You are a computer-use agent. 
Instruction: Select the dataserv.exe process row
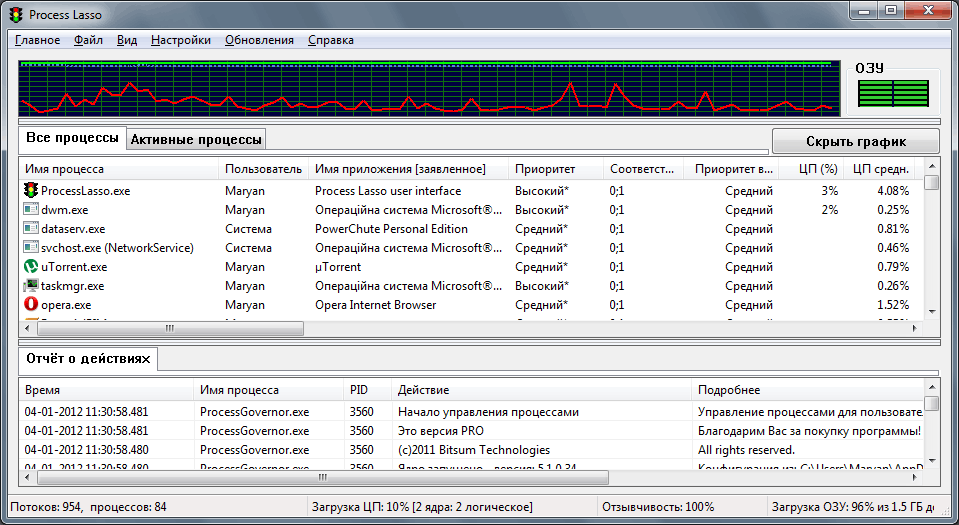472,229
